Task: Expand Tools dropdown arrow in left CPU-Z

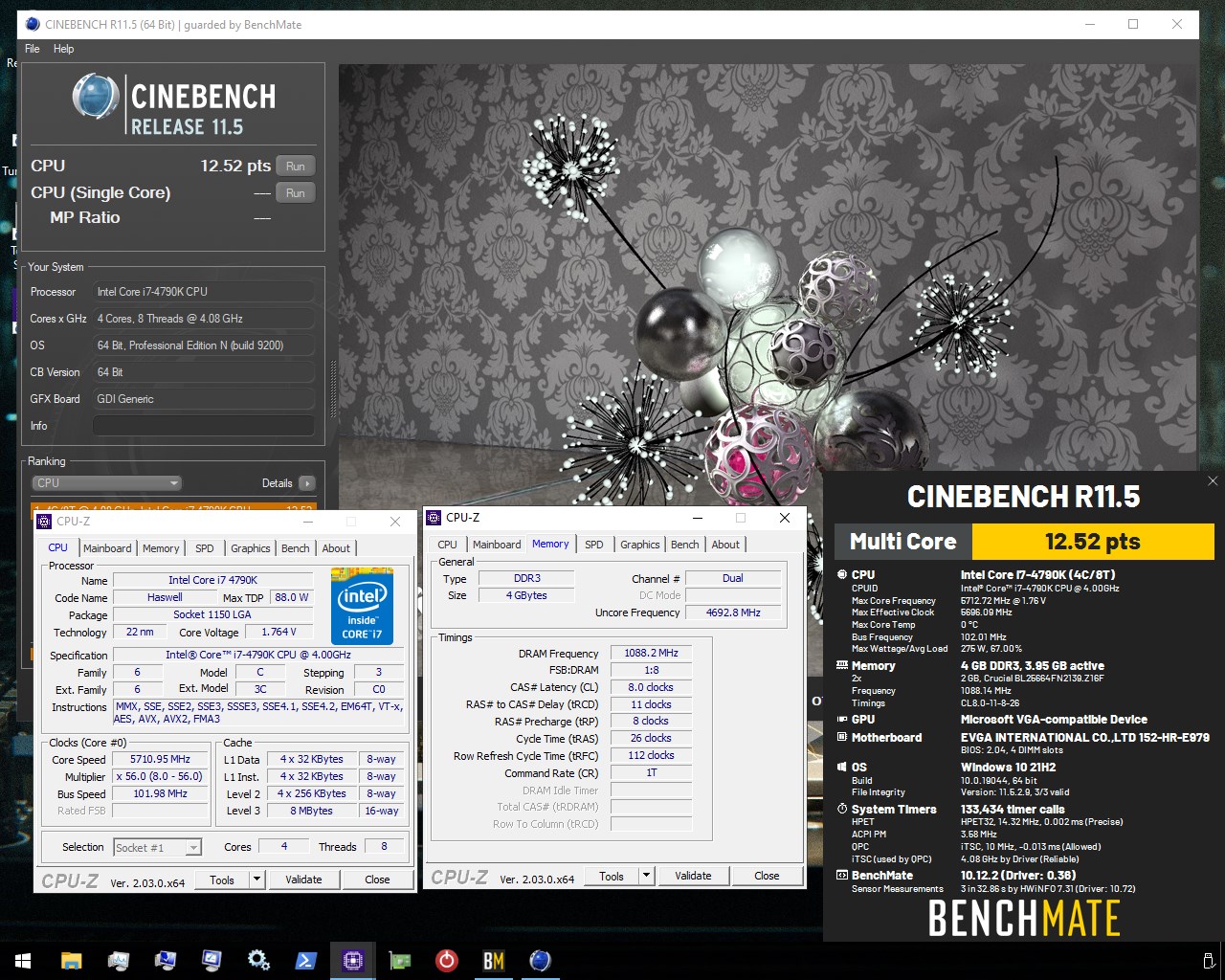Action: coord(256,880)
